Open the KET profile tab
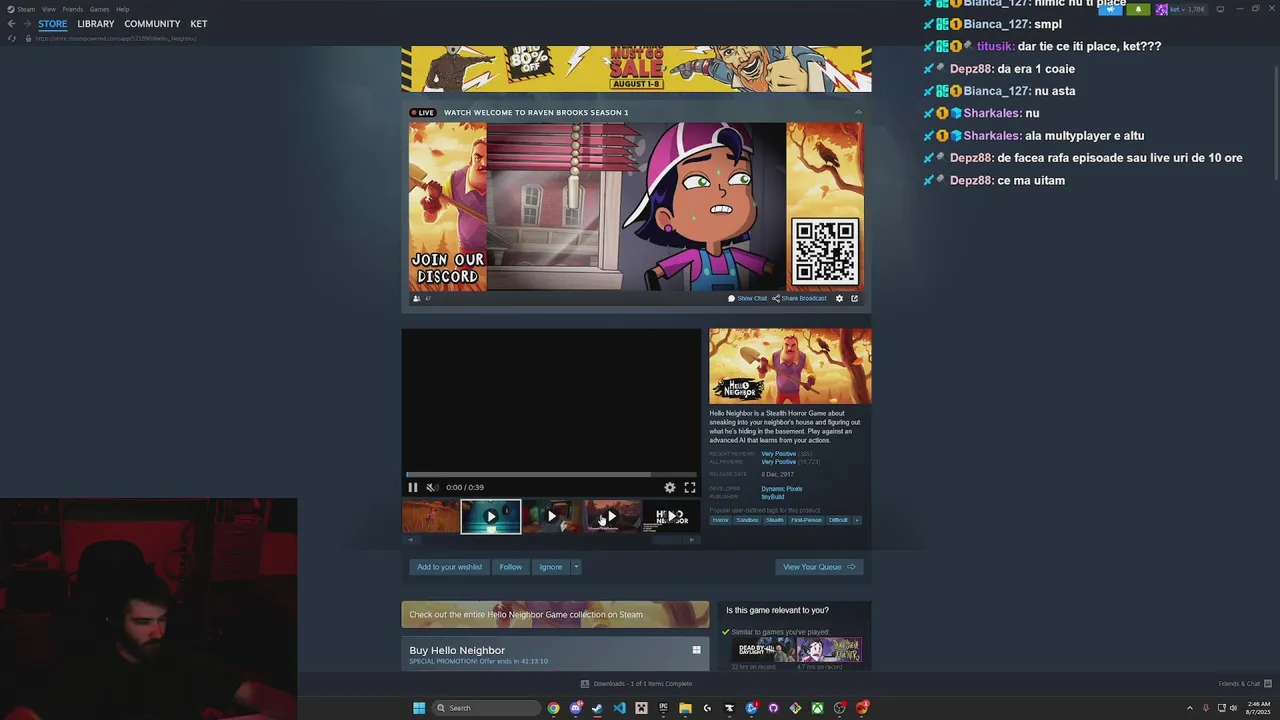The width and height of the screenshot is (1280, 720). tap(199, 24)
